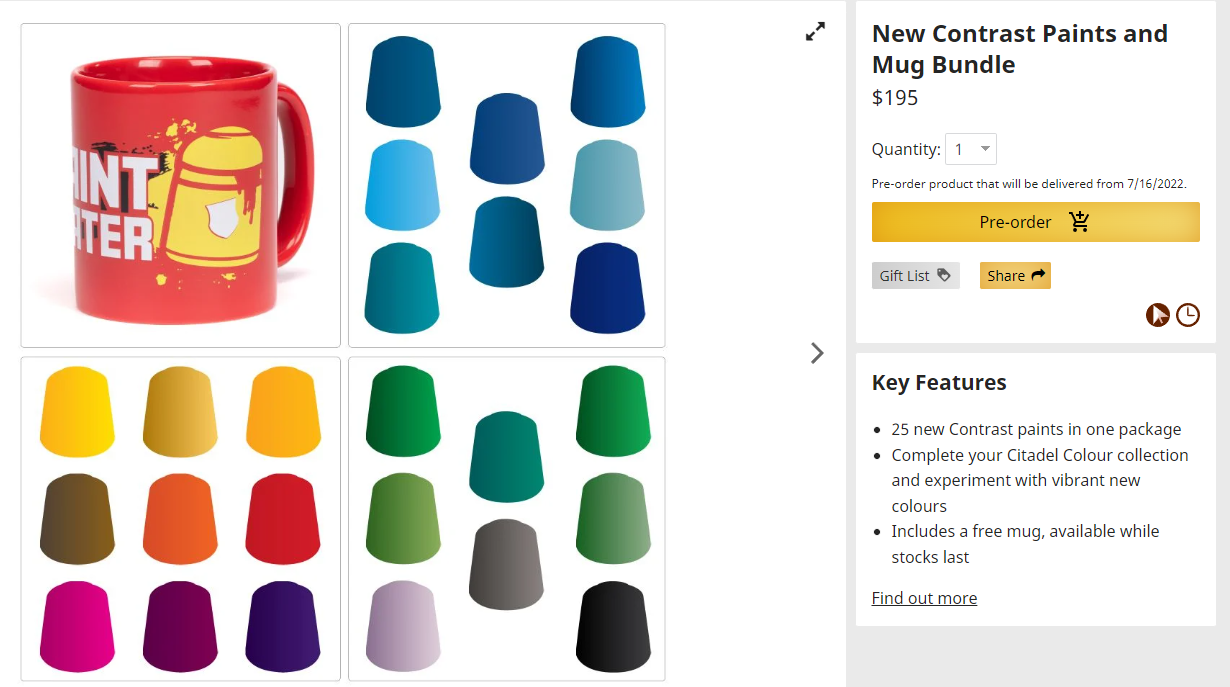Image resolution: width=1230 pixels, height=687 pixels.
Task: Follow the Find out more link
Action: [924, 598]
